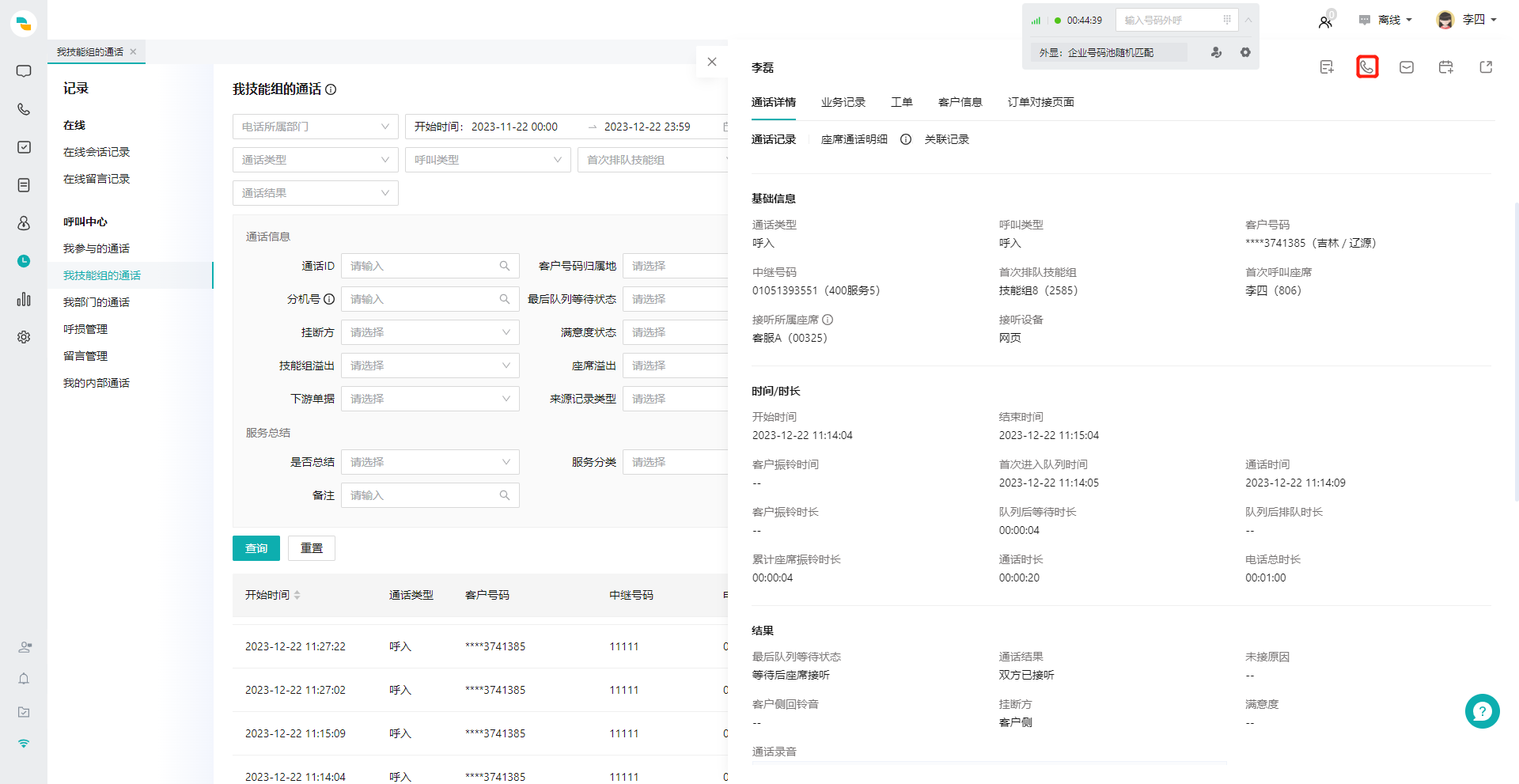Click the agent status icon in lower sidebar
The width and height of the screenshot is (1519, 784).
click(x=25, y=647)
